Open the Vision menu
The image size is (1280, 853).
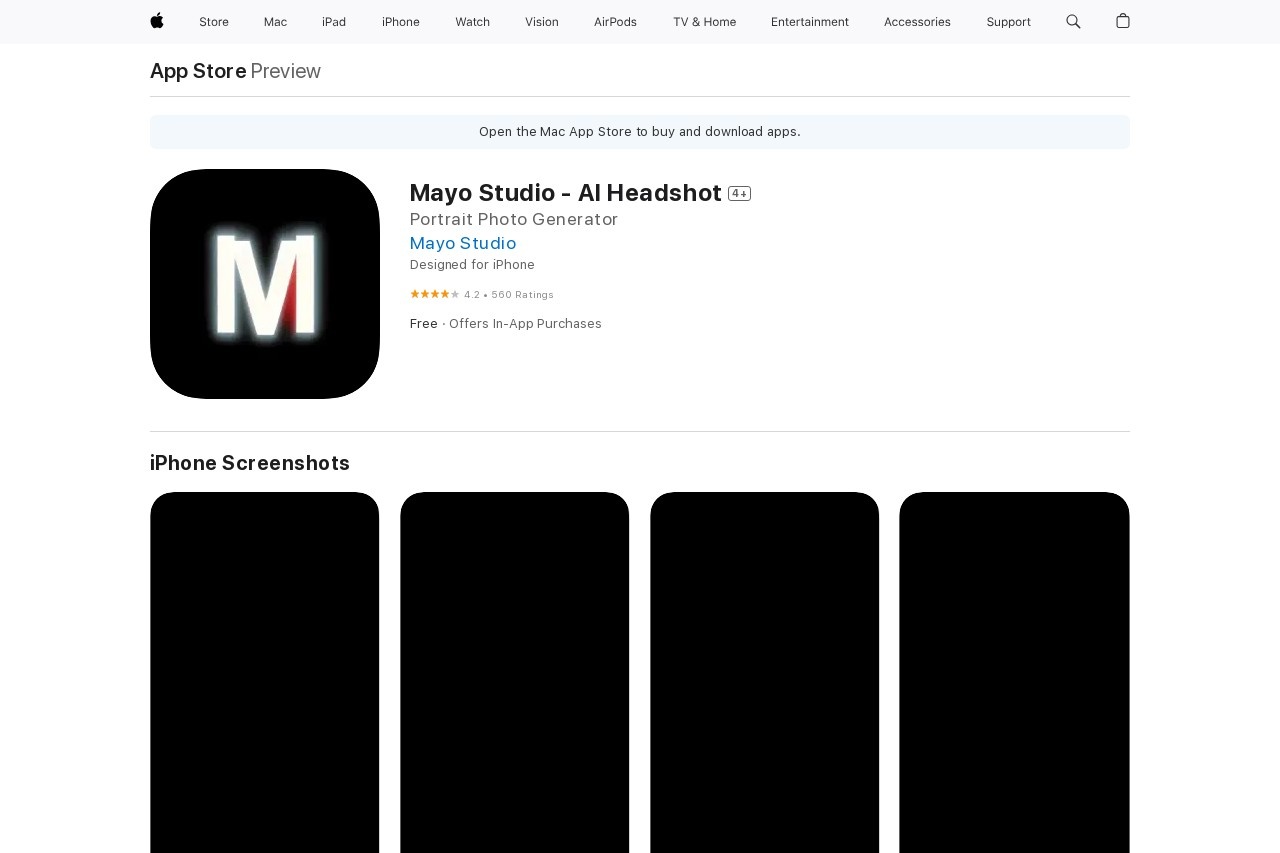[x=542, y=22]
